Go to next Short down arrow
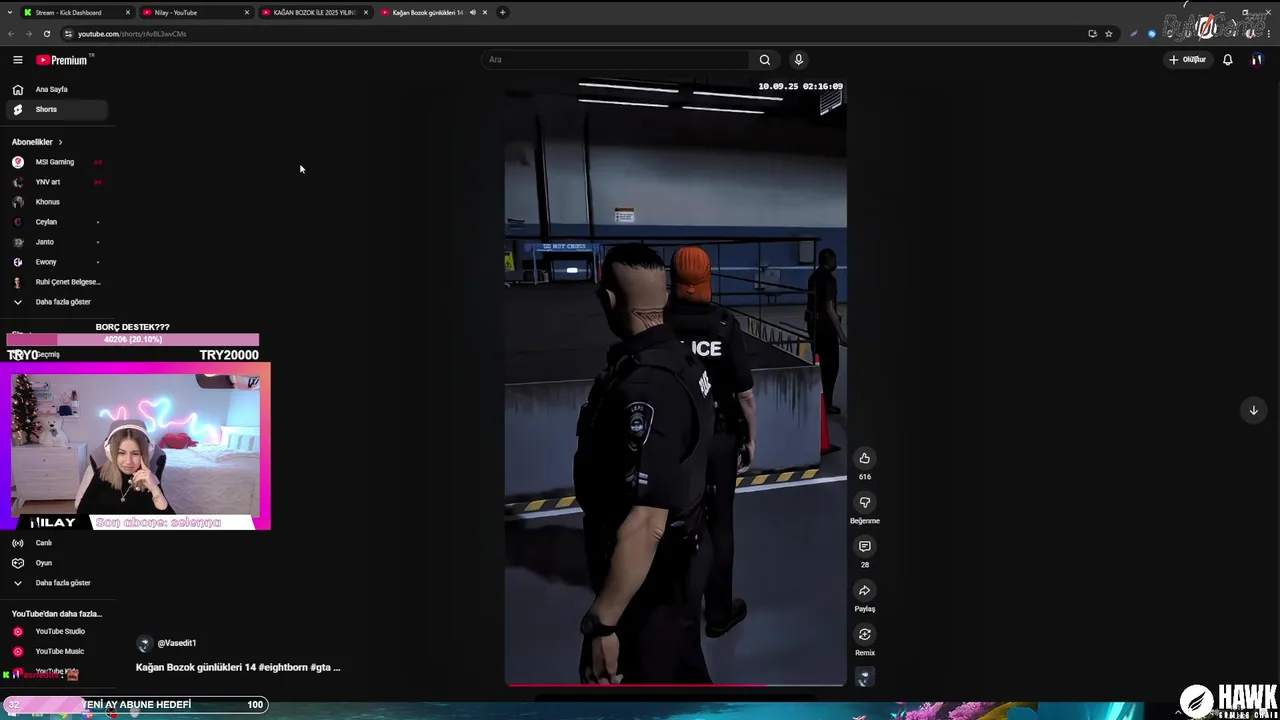 1253,410
